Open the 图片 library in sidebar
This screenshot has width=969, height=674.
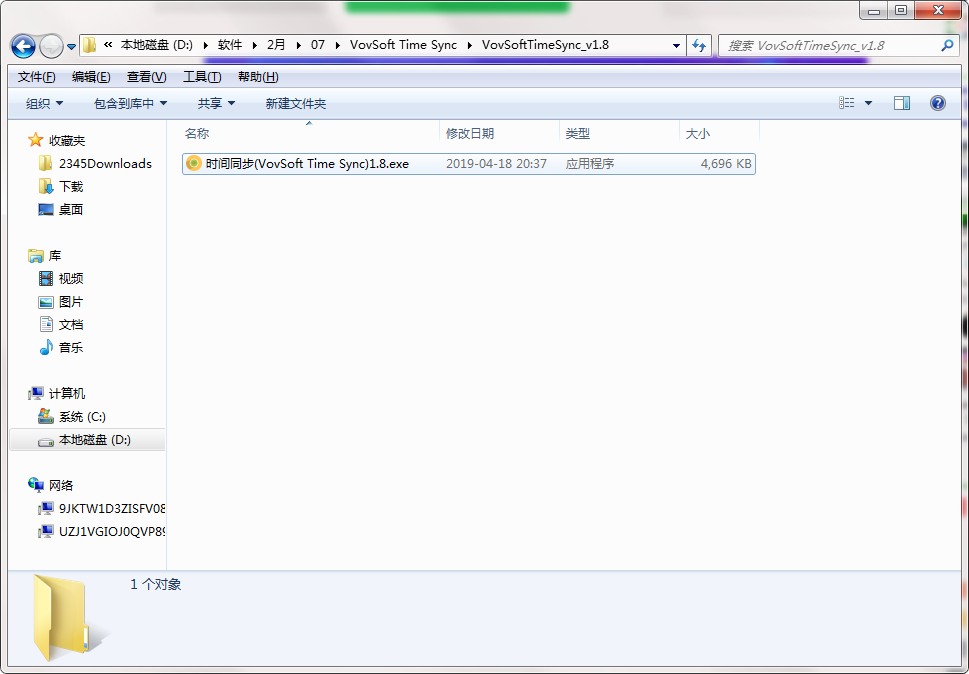(69, 301)
